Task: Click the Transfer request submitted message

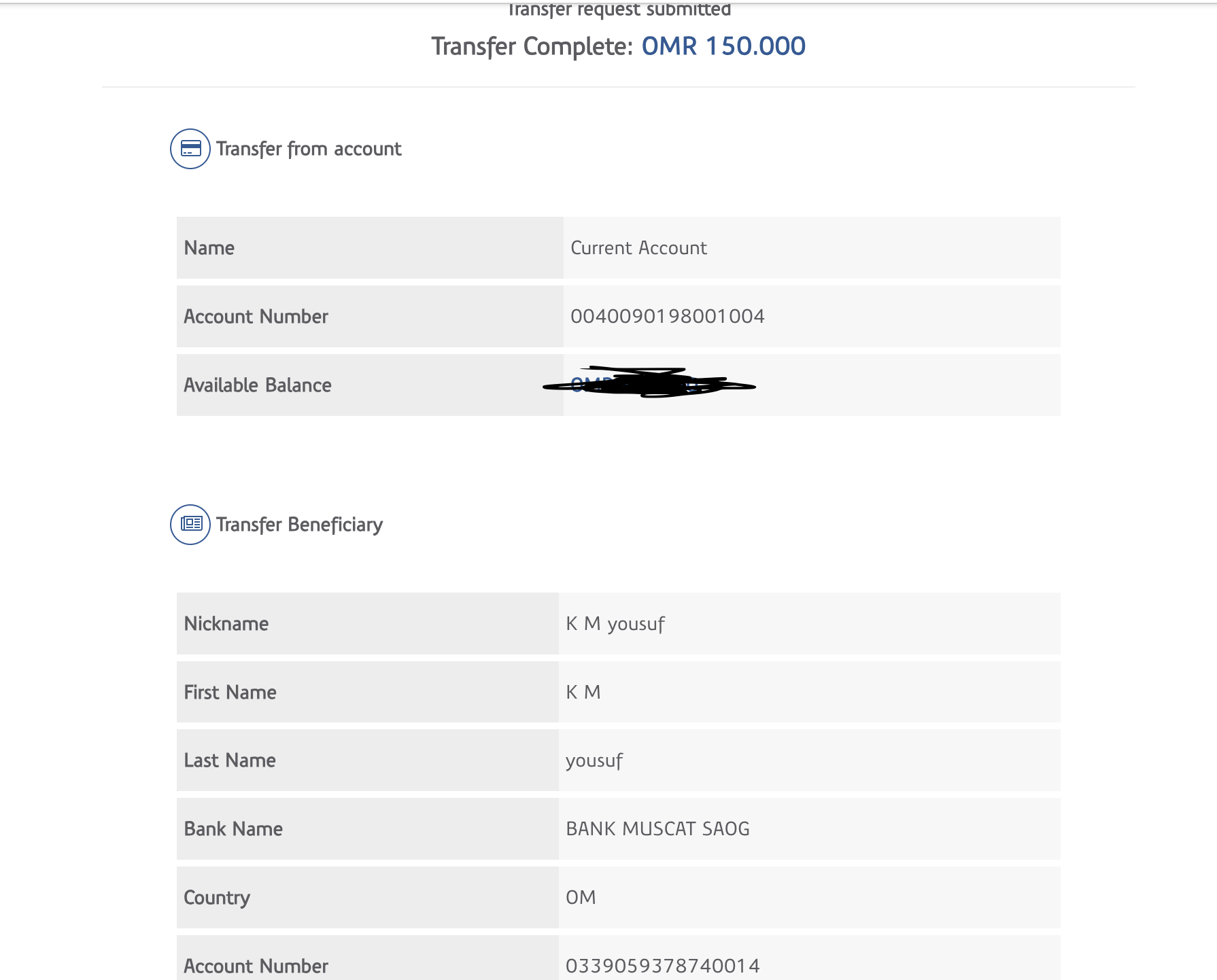Action: click(x=619, y=10)
